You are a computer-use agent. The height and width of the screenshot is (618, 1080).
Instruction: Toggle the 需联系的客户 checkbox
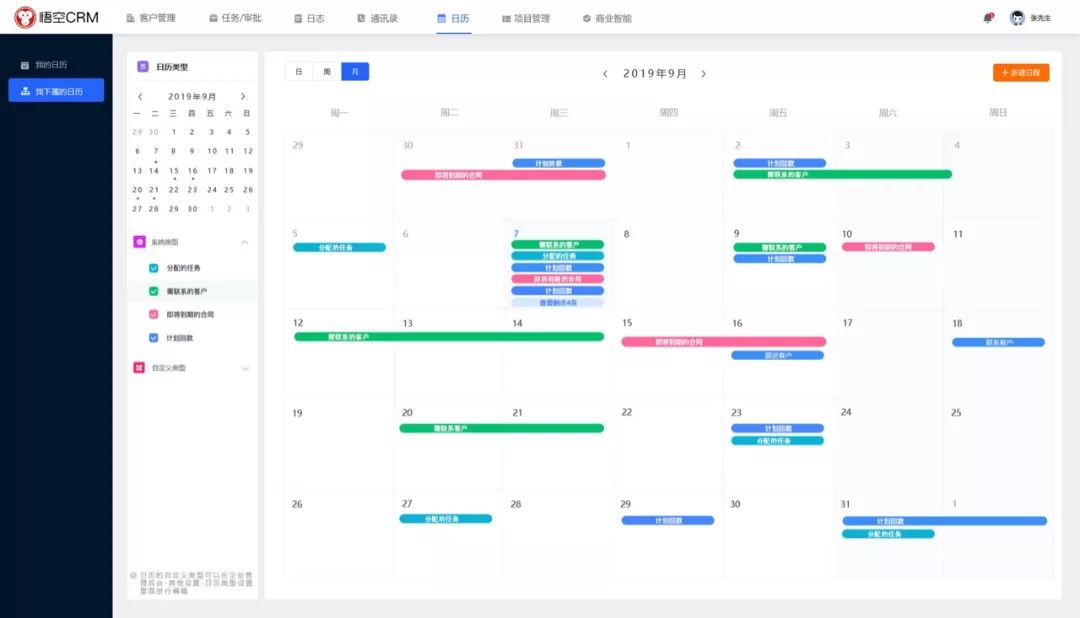click(154, 291)
